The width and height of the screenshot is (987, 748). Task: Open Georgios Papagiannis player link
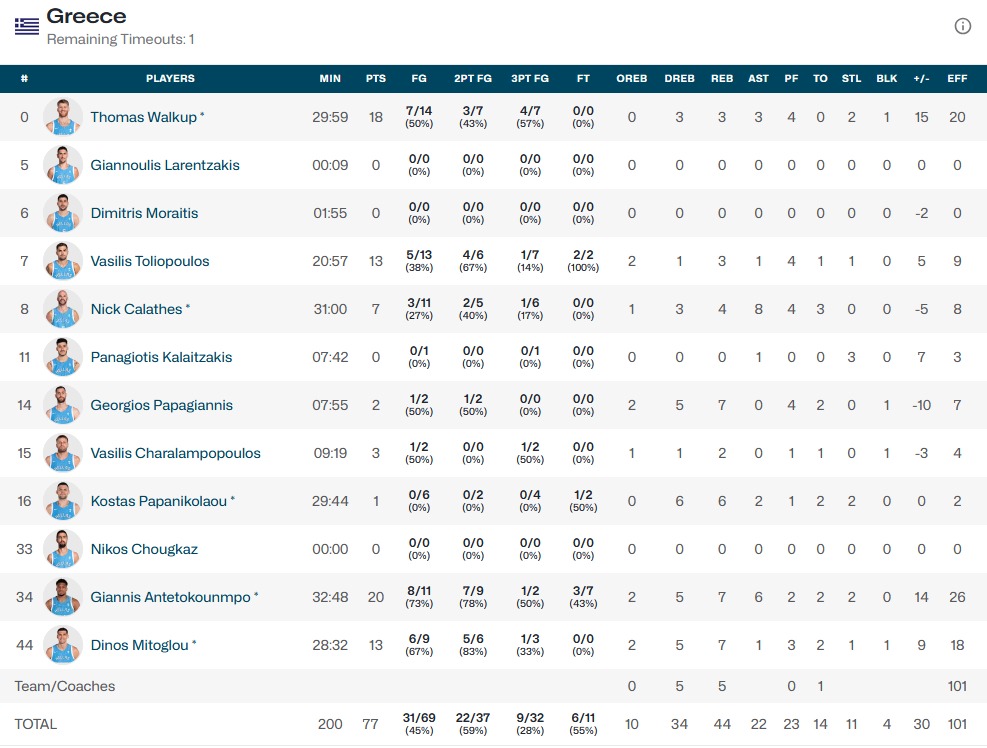[x=161, y=405]
